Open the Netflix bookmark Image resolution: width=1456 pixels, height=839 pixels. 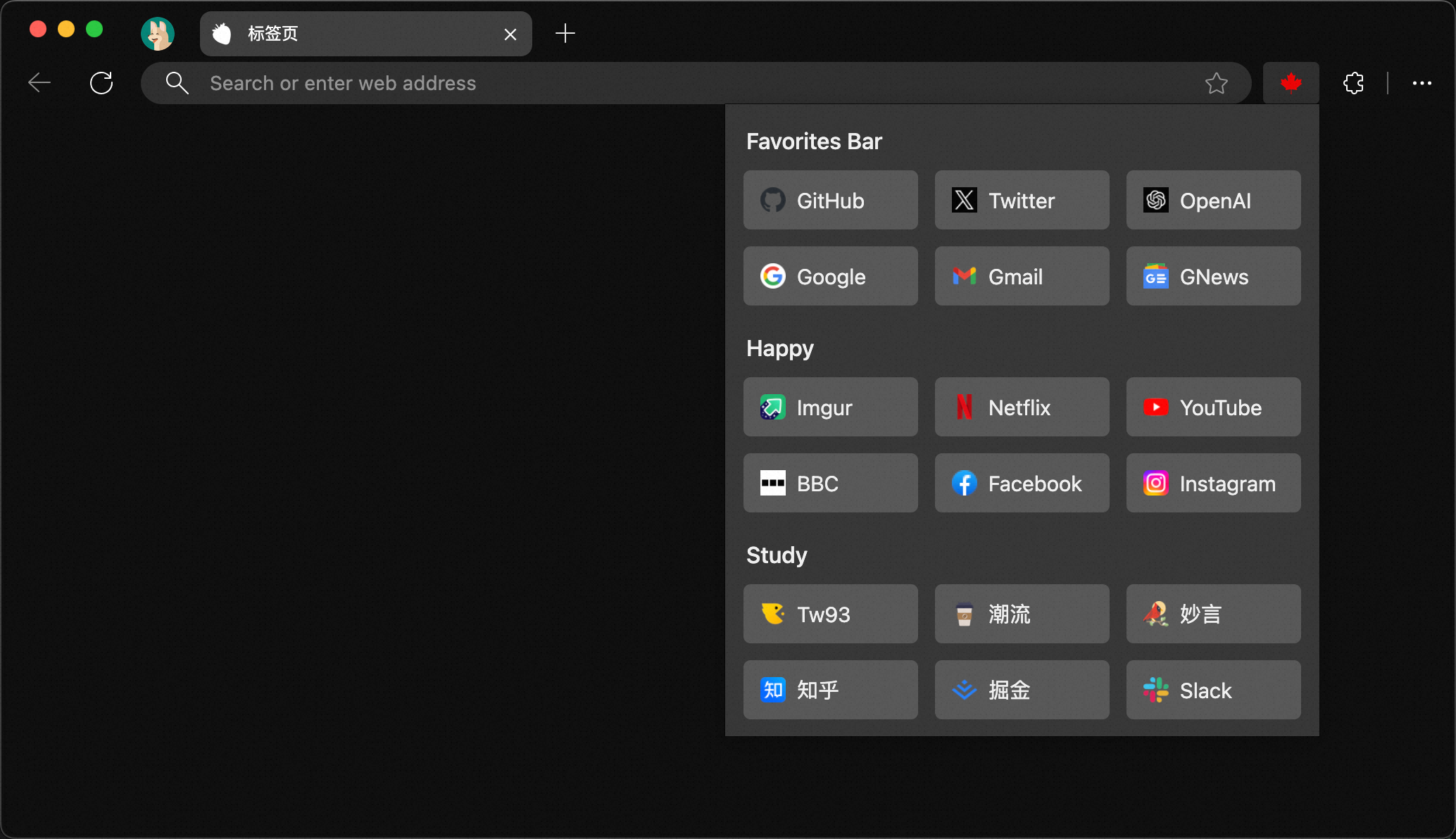tap(1022, 407)
